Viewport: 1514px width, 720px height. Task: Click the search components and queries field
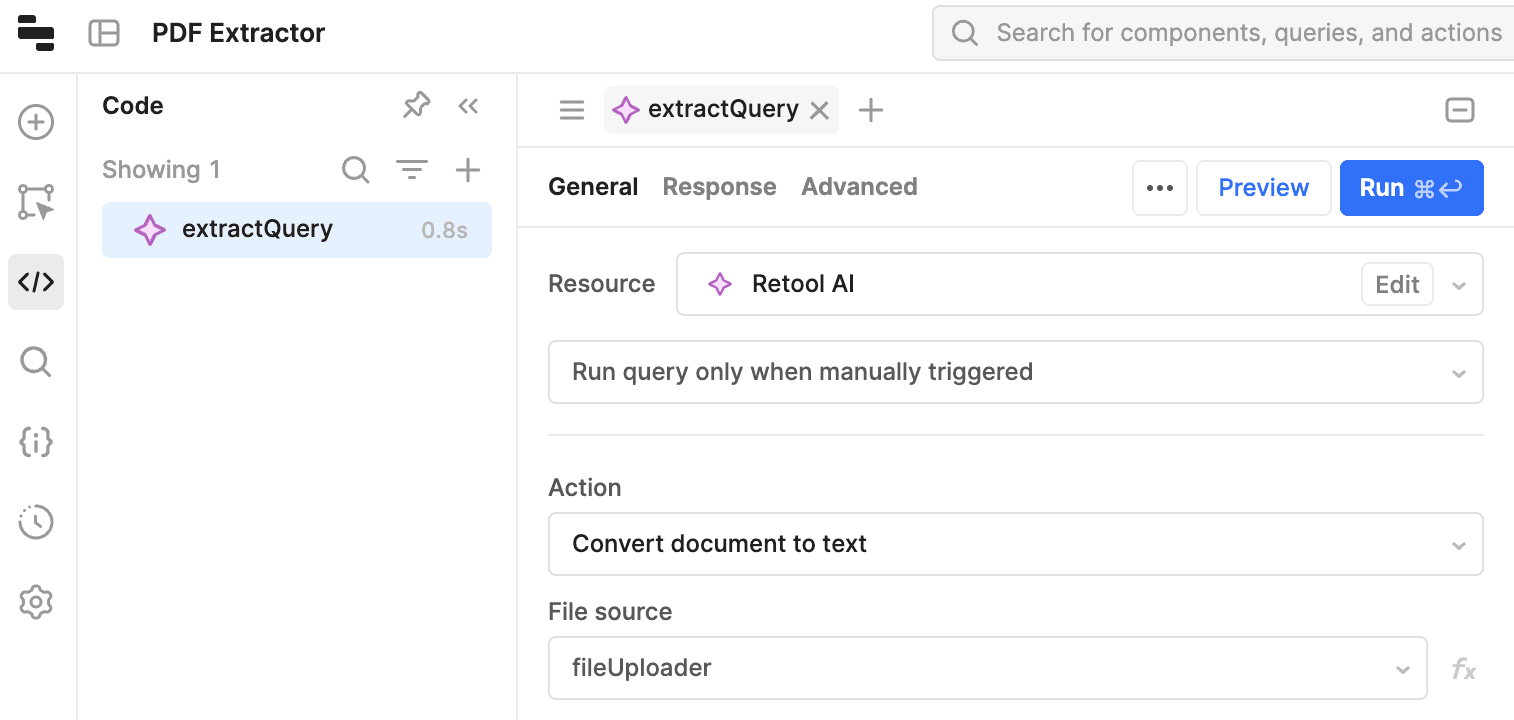(1240, 33)
